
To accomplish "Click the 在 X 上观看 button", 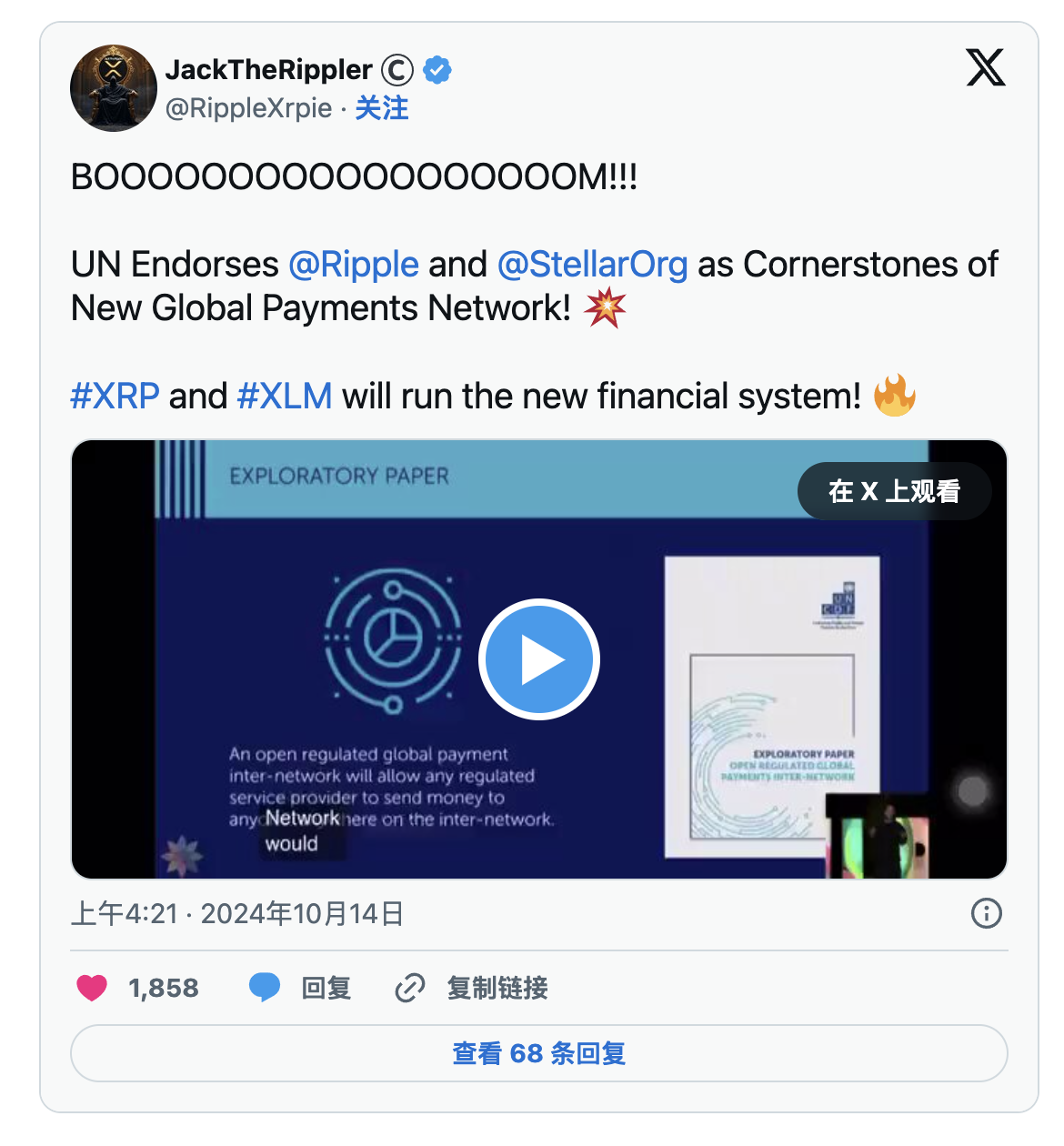I will [x=895, y=491].
